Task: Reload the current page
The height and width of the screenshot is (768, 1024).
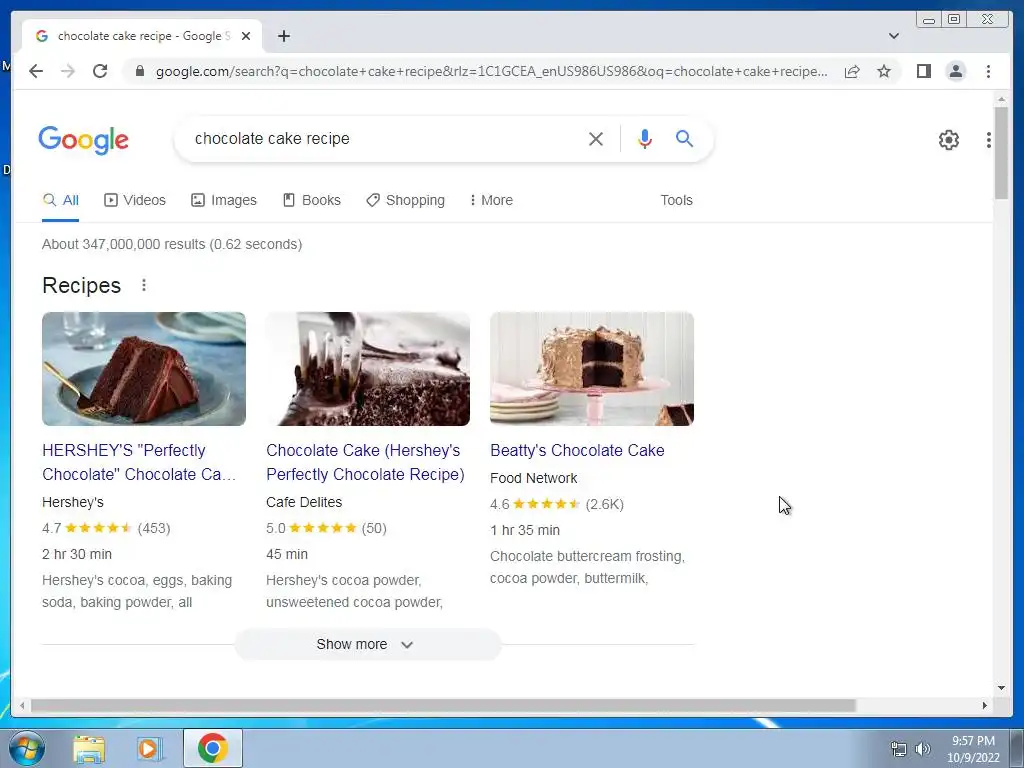Action: 100,71
